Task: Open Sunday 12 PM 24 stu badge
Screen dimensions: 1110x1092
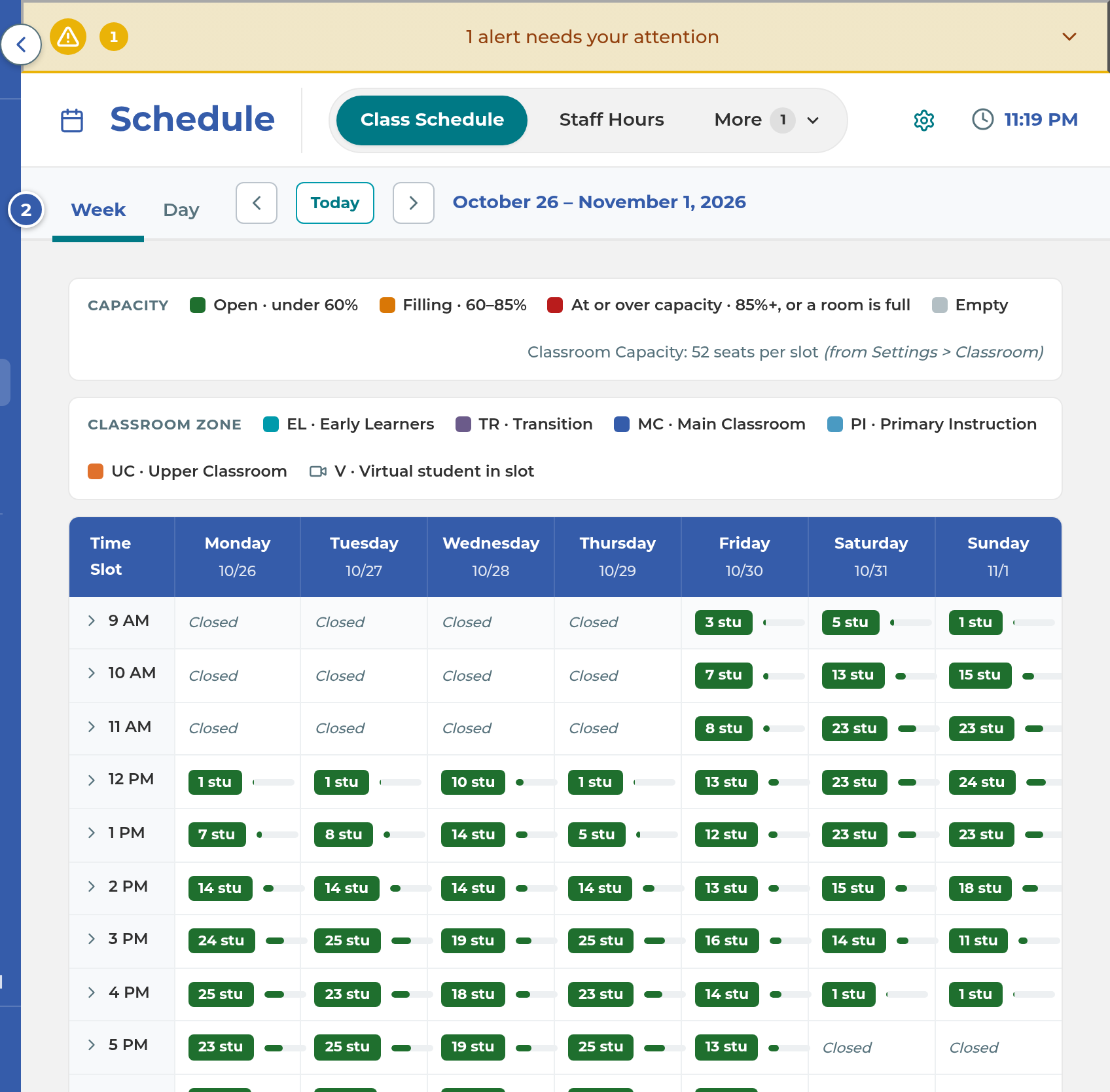Action: [982, 782]
